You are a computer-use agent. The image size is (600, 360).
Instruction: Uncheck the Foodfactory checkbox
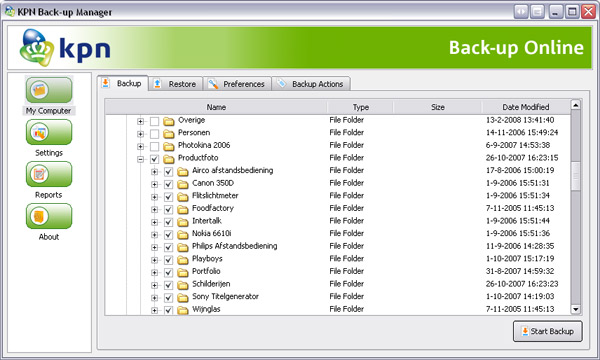(168, 210)
